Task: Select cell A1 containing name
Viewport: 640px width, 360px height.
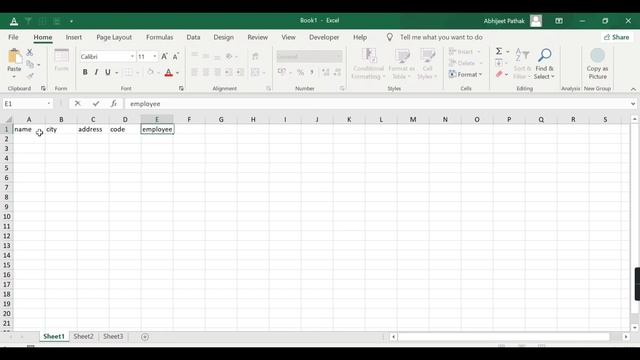Action: click(29, 129)
